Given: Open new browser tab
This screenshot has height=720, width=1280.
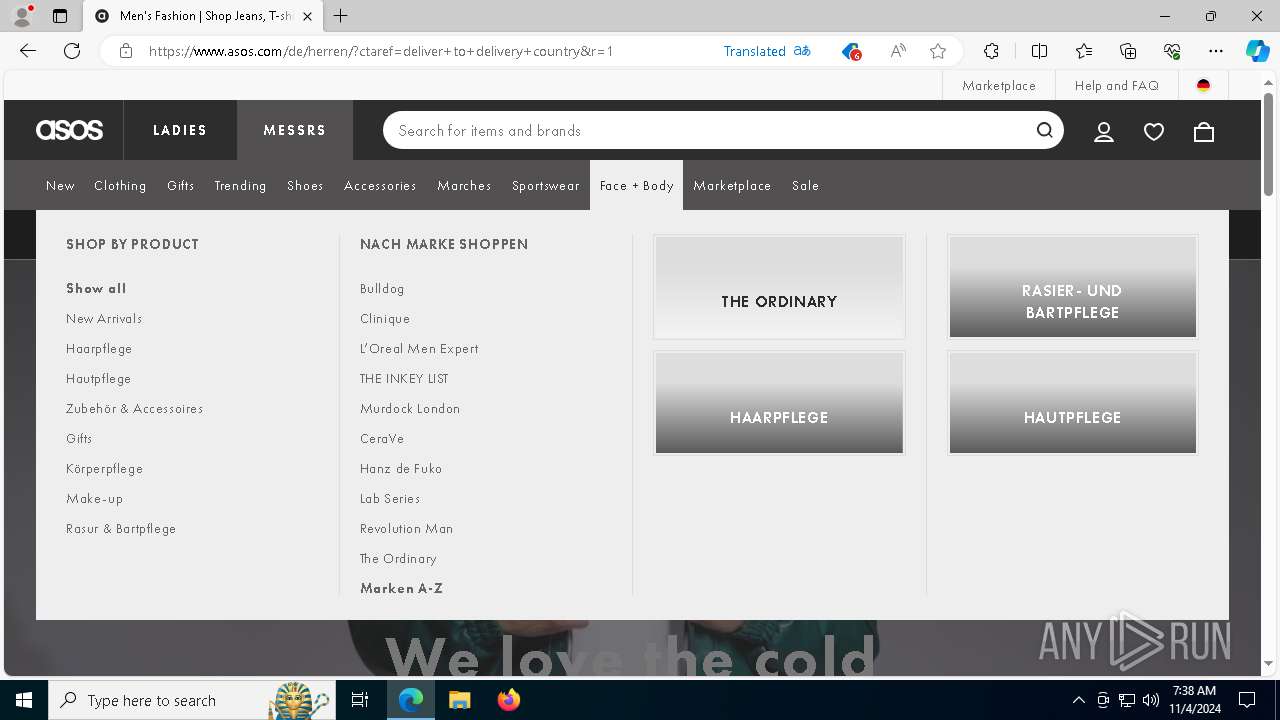Looking at the screenshot, I should click(x=340, y=16).
